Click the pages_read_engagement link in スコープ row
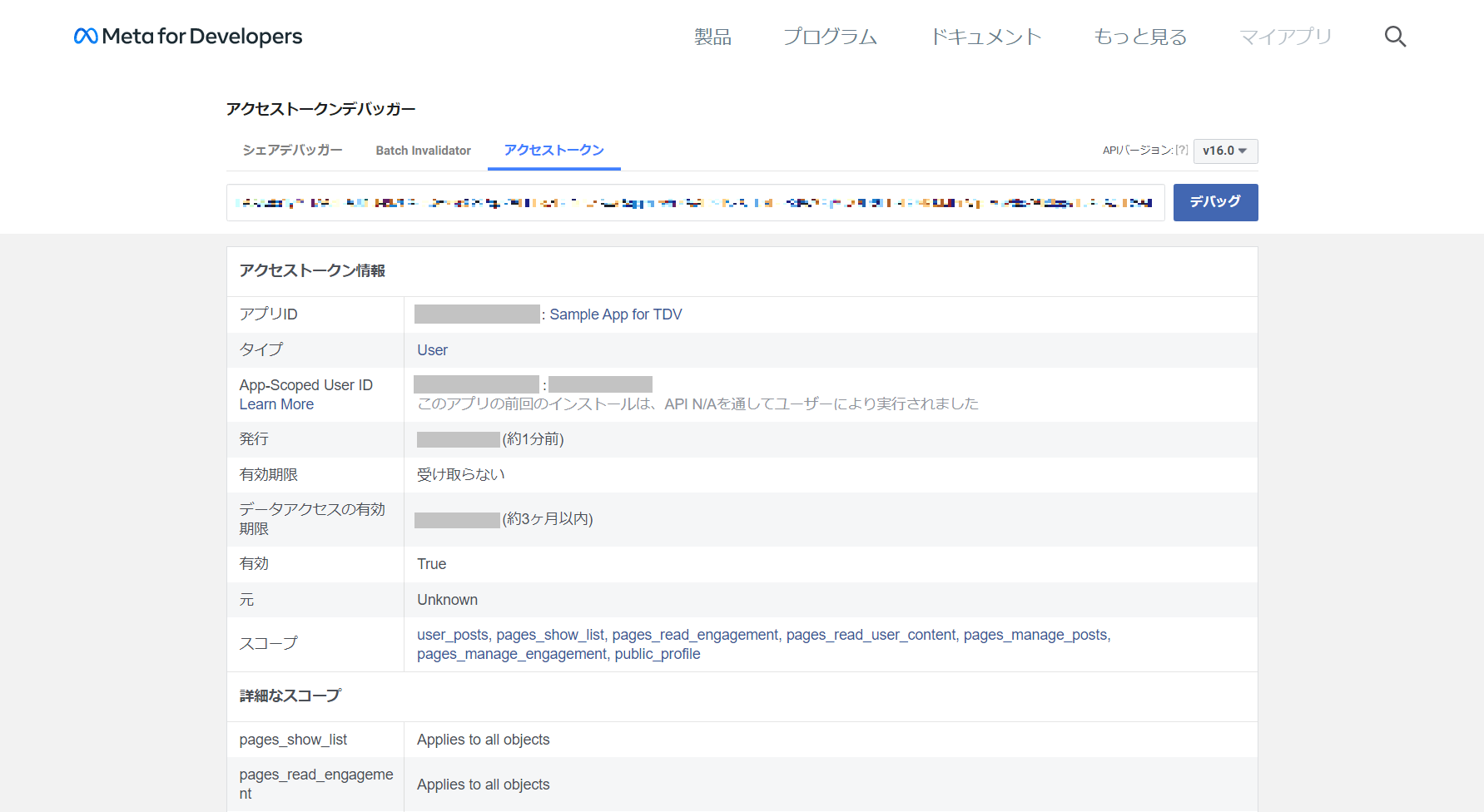The height and width of the screenshot is (812, 1484). pos(695,635)
